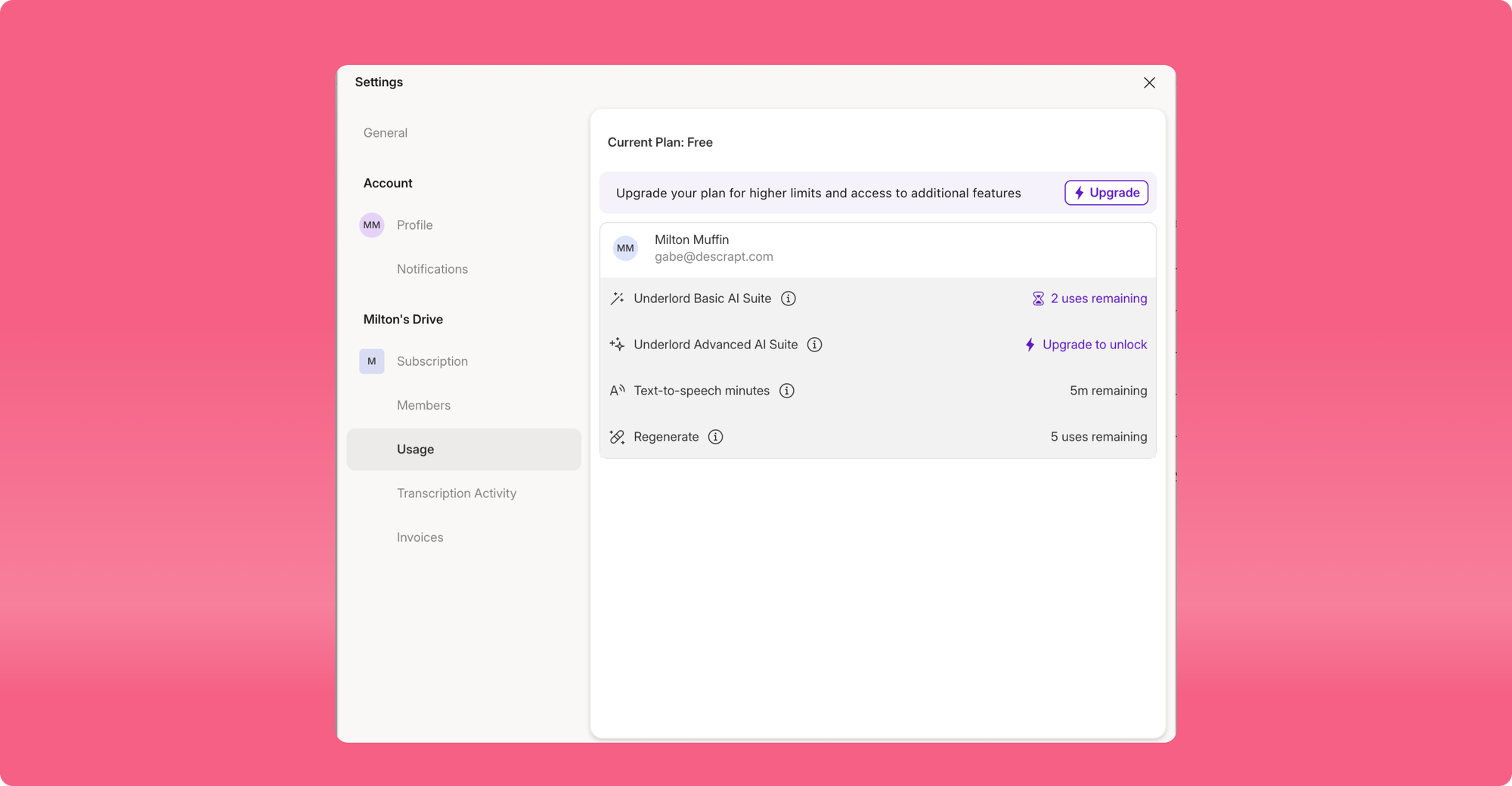This screenshot has width=1512, height=786.
Task: Click the MM avatar icon beside Profile
Action: 371,225
